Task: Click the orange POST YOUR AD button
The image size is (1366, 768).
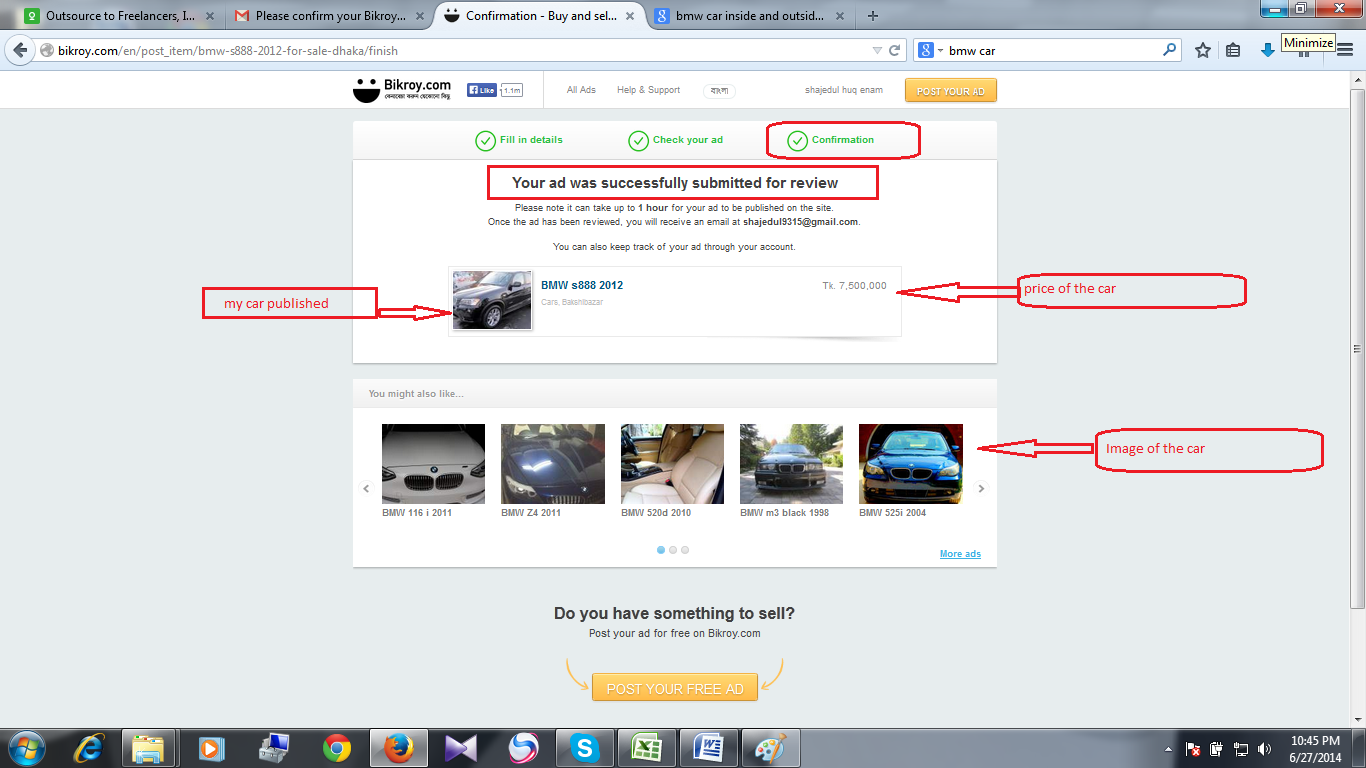Action: (951, 91)
